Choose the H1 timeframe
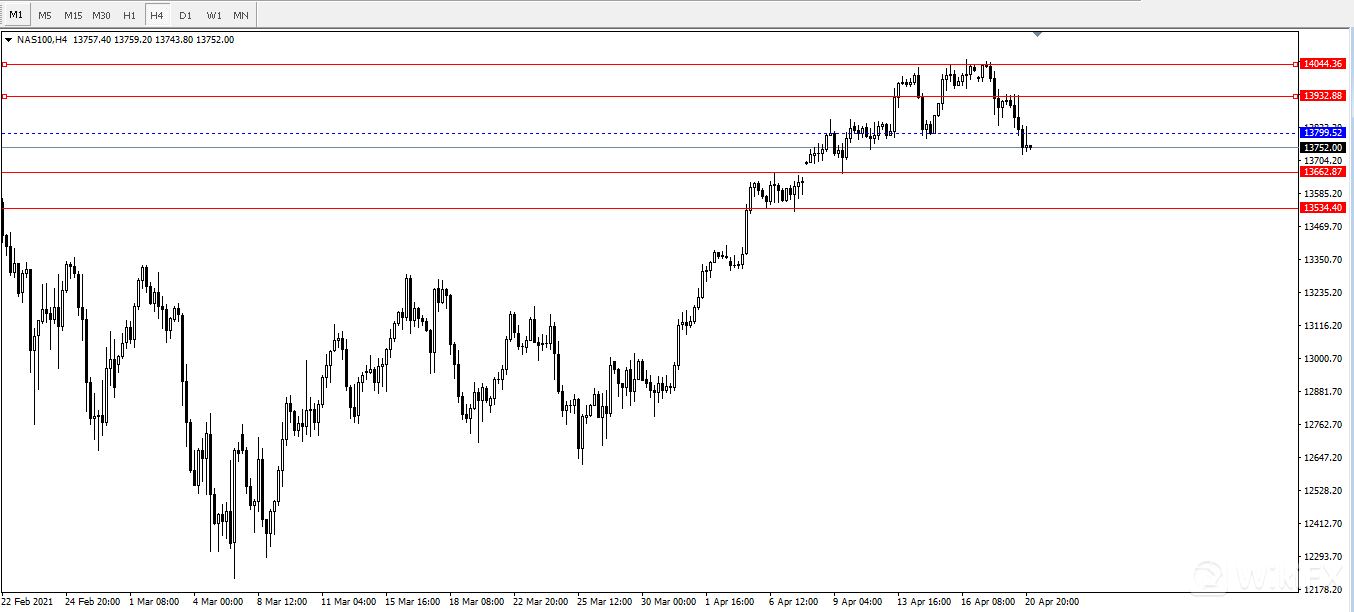 [129, 15]
